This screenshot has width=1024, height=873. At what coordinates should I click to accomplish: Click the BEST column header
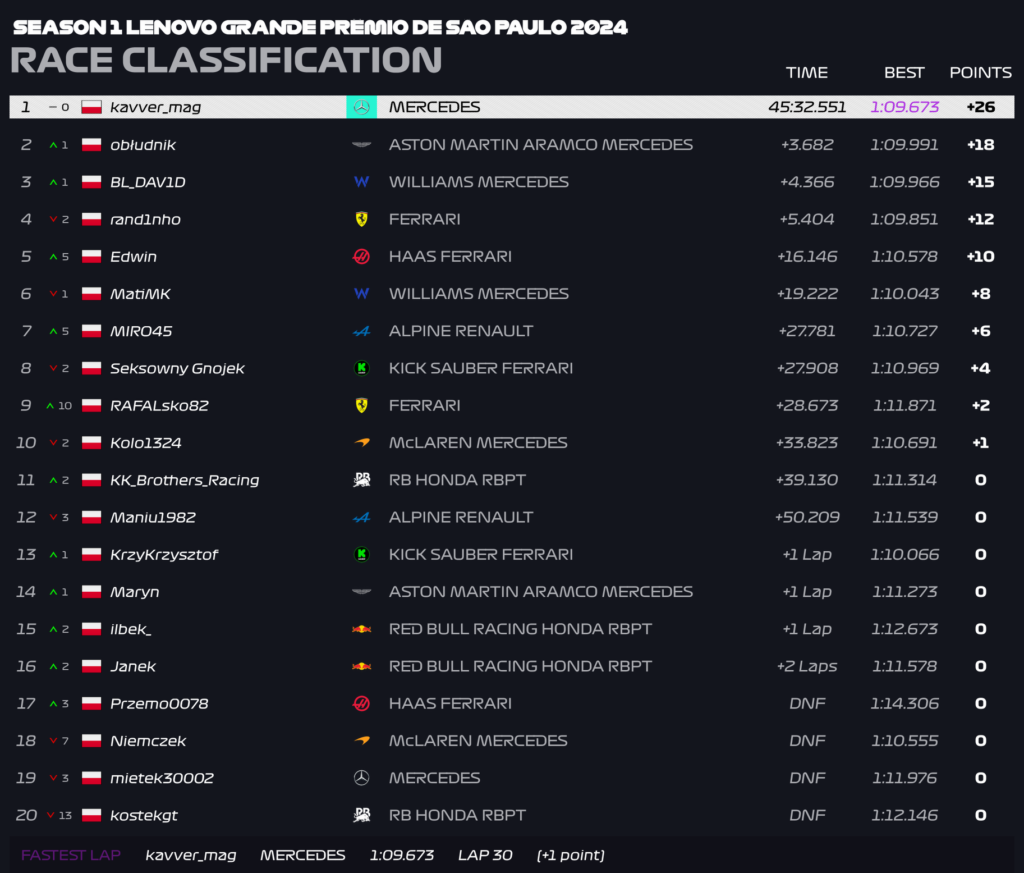coord(904,72)
